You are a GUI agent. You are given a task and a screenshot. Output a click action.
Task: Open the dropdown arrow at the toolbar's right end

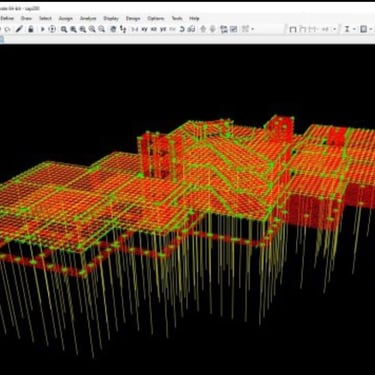click(x=371, y=29)
